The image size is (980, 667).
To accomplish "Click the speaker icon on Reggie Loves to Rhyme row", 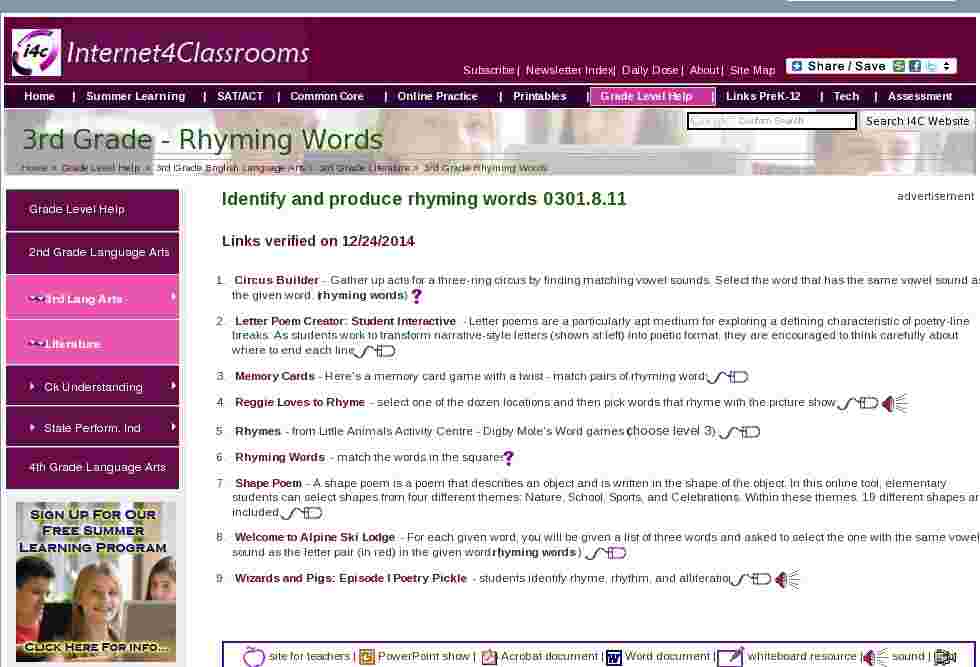I will point(894,404).
